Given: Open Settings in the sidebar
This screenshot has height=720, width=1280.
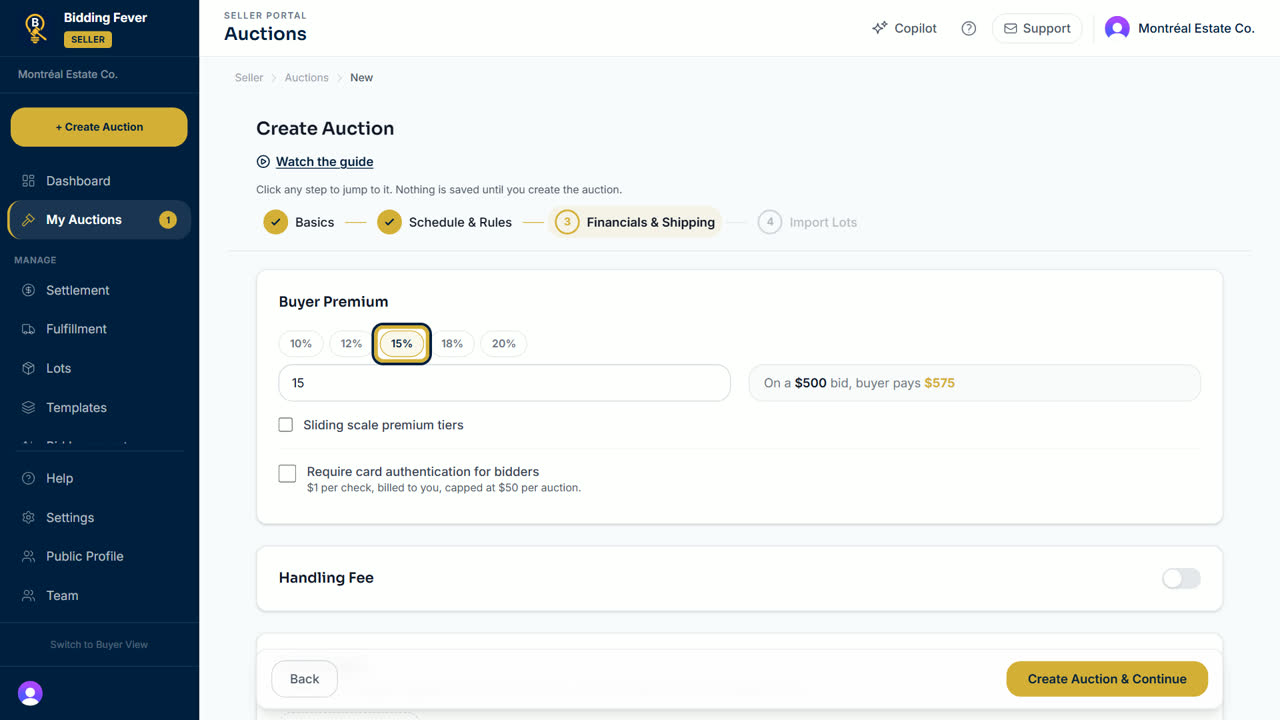Looking at the screenshot, I should point(99,517).
